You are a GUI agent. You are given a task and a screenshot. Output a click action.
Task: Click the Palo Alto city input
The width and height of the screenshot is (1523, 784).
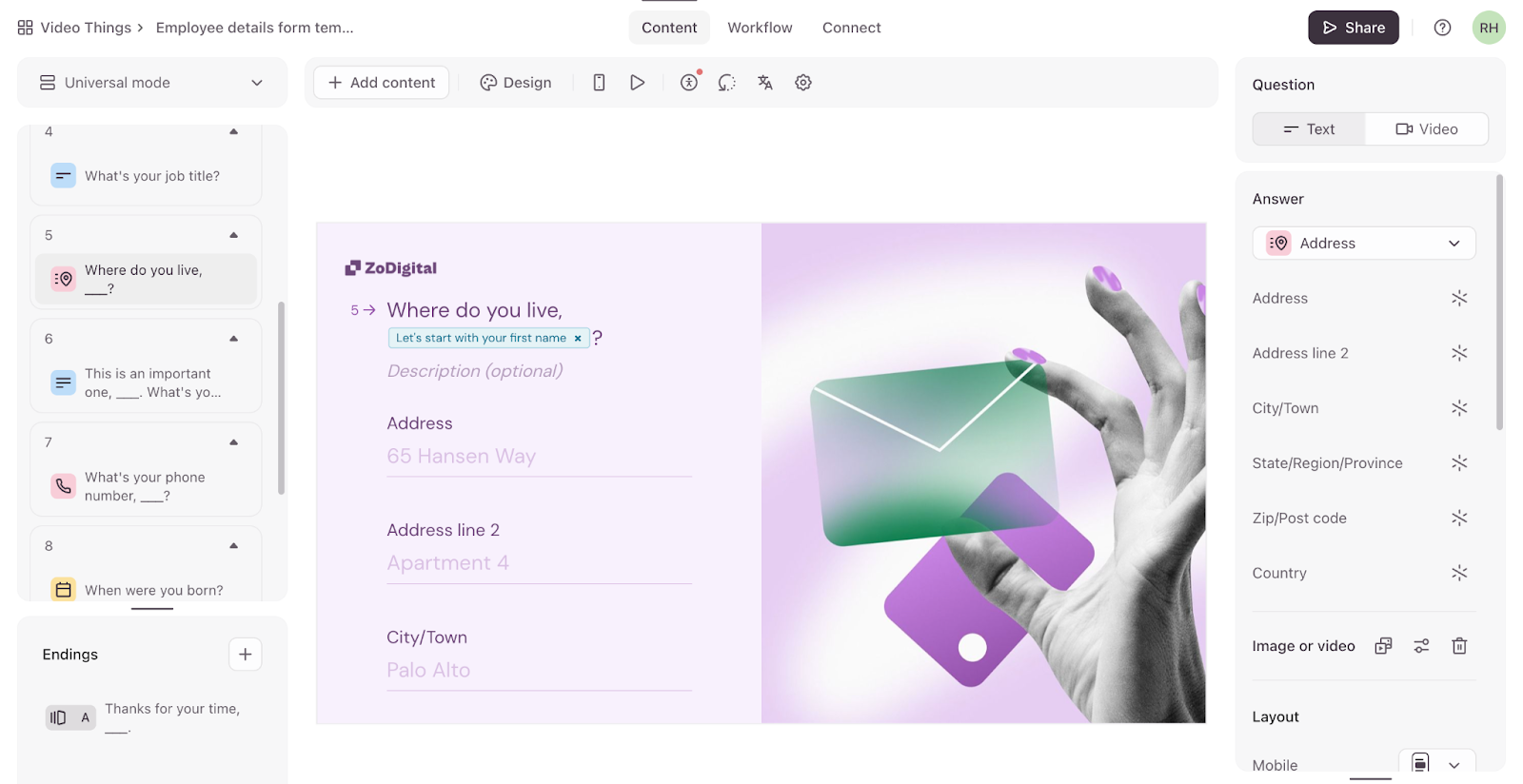539,671
